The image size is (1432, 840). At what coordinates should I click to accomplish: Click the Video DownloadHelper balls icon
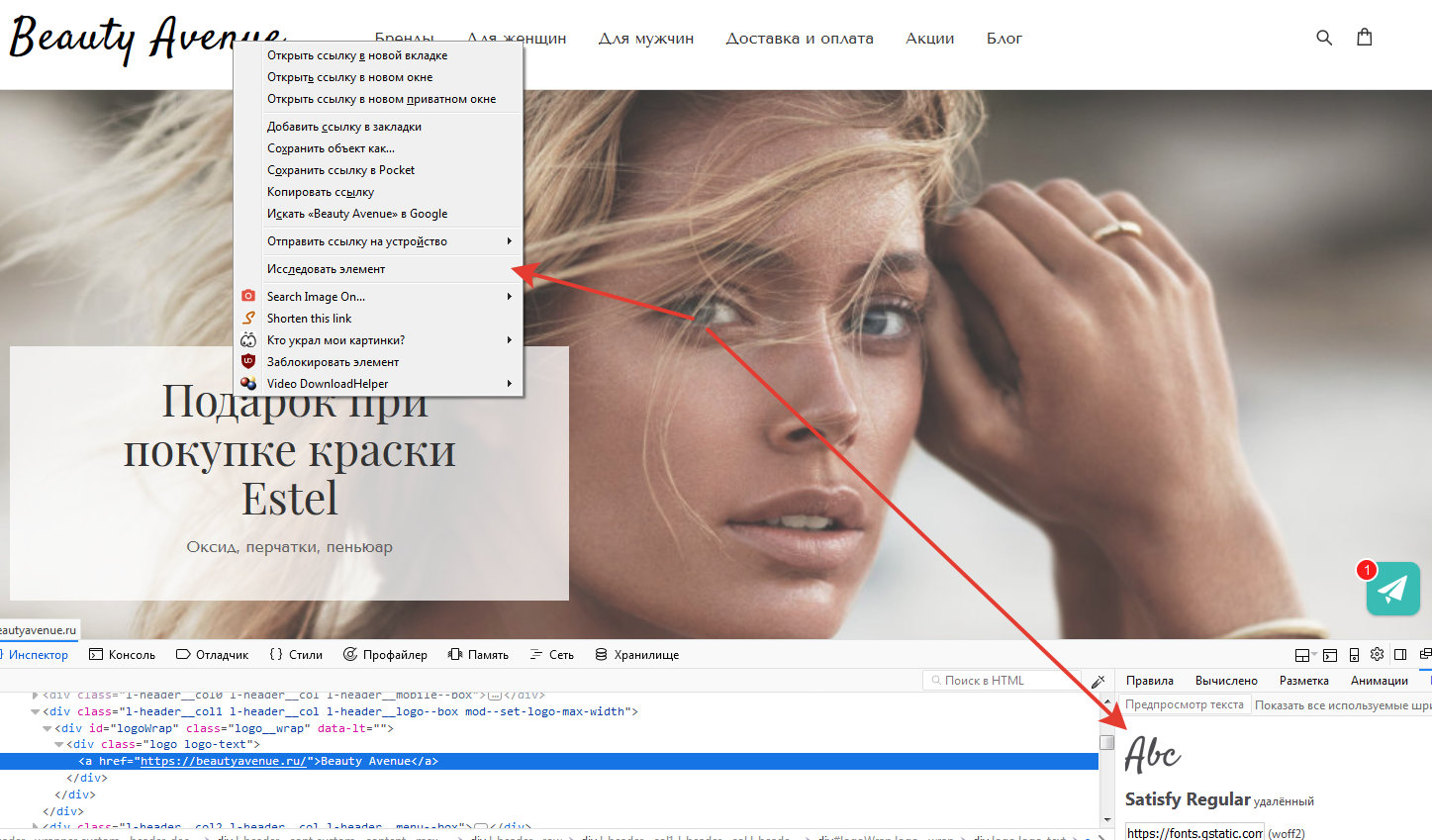click(248, 383)
